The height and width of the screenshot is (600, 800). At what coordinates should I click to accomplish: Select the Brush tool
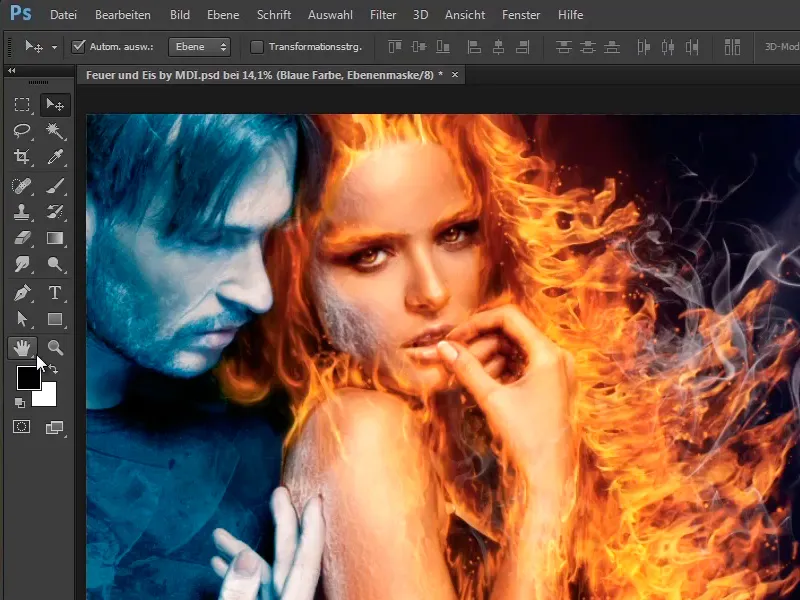tap(55, 186)
